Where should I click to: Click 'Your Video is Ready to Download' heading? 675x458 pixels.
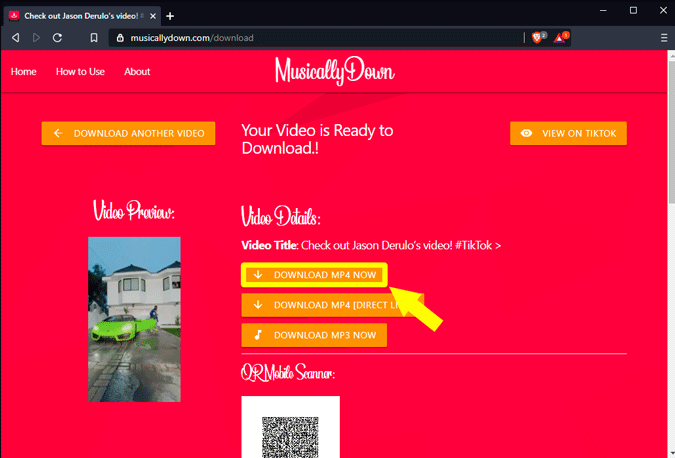317,139
